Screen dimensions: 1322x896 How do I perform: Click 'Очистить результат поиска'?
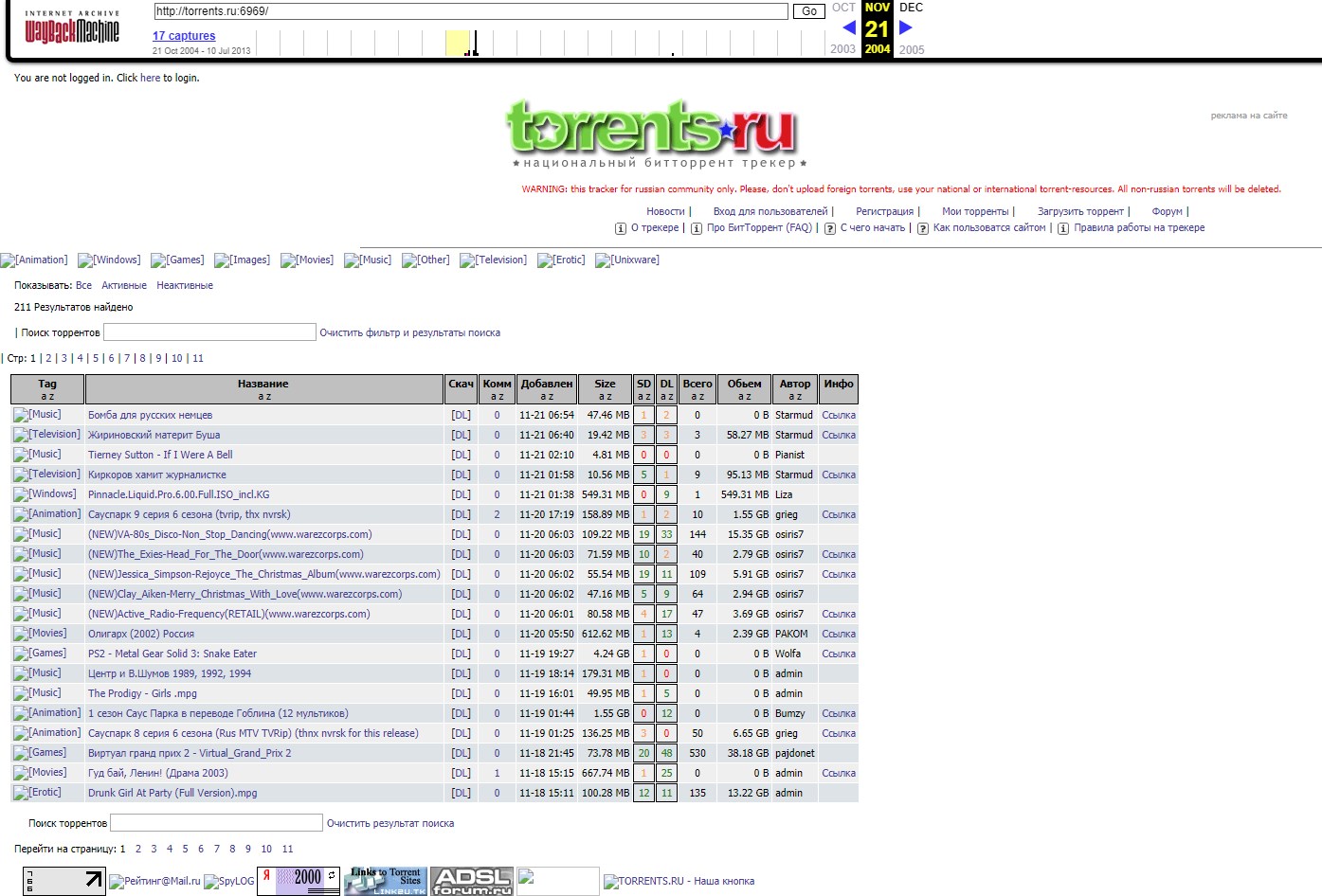[390, 824]
